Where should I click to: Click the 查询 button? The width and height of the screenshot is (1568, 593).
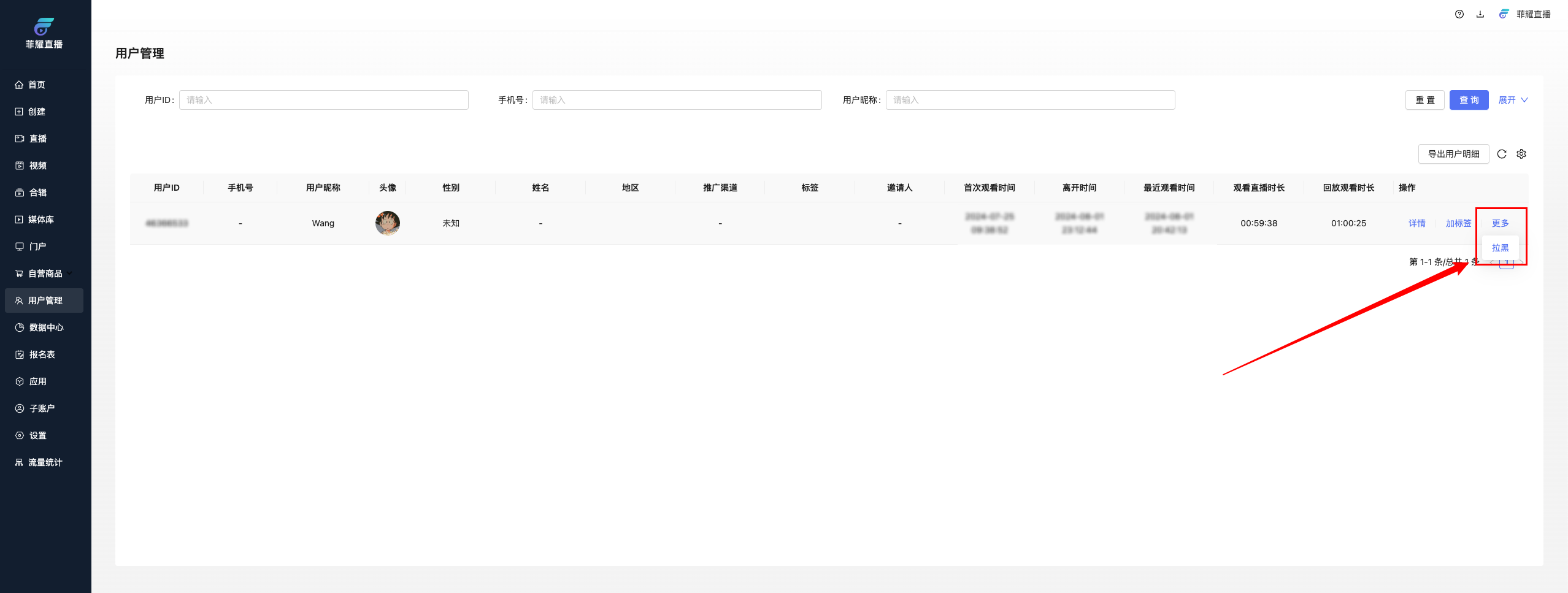click(x=1469, y=100)
